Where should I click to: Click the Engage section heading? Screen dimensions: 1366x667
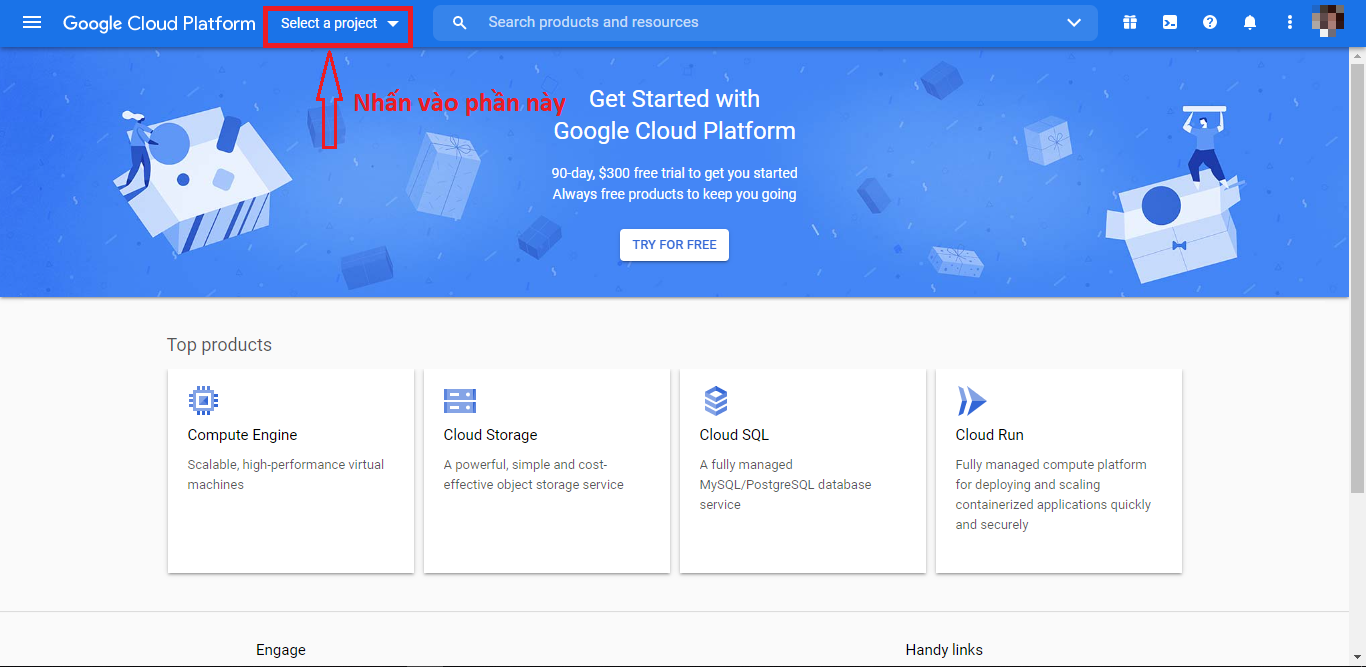(281, 650)
